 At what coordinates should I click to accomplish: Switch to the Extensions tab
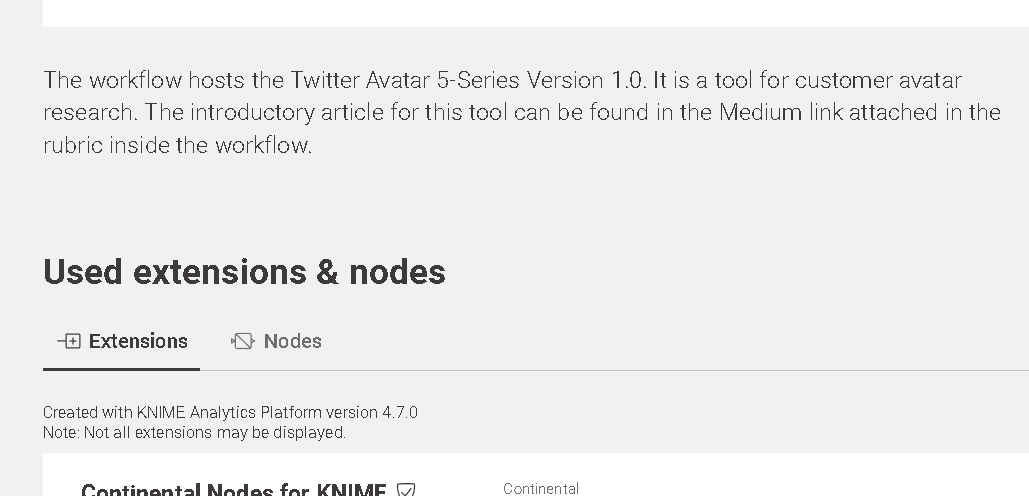coord(122,342)
